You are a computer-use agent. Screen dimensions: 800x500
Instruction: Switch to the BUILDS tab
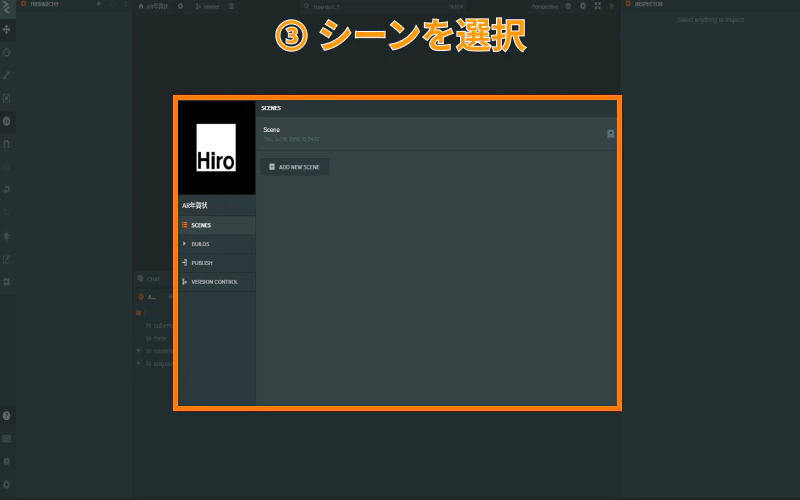point(217,244)
